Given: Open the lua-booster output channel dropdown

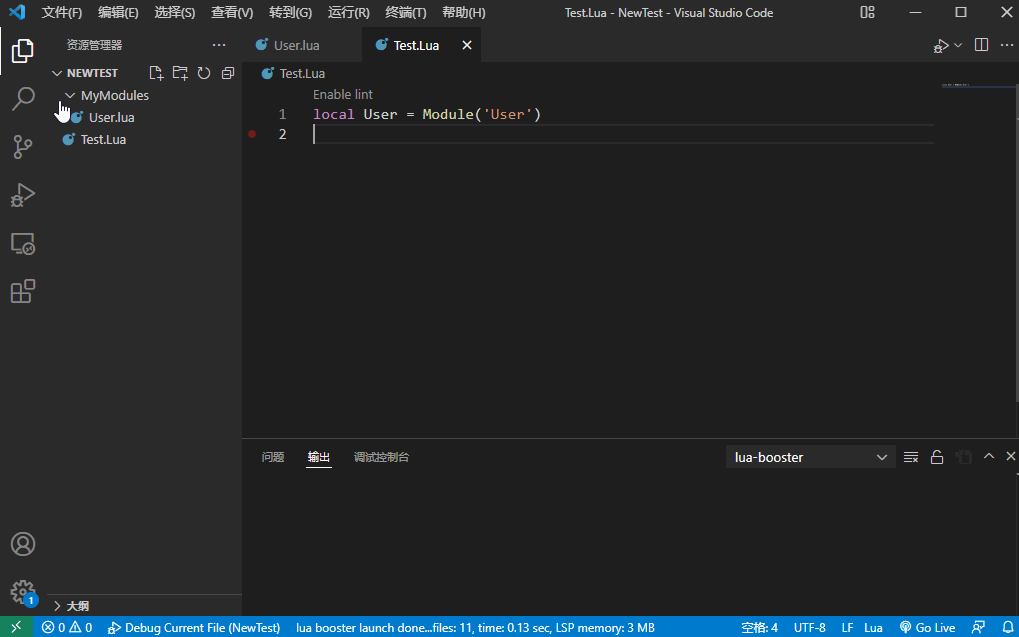Looking at the screenshot, I should (810, 457).
